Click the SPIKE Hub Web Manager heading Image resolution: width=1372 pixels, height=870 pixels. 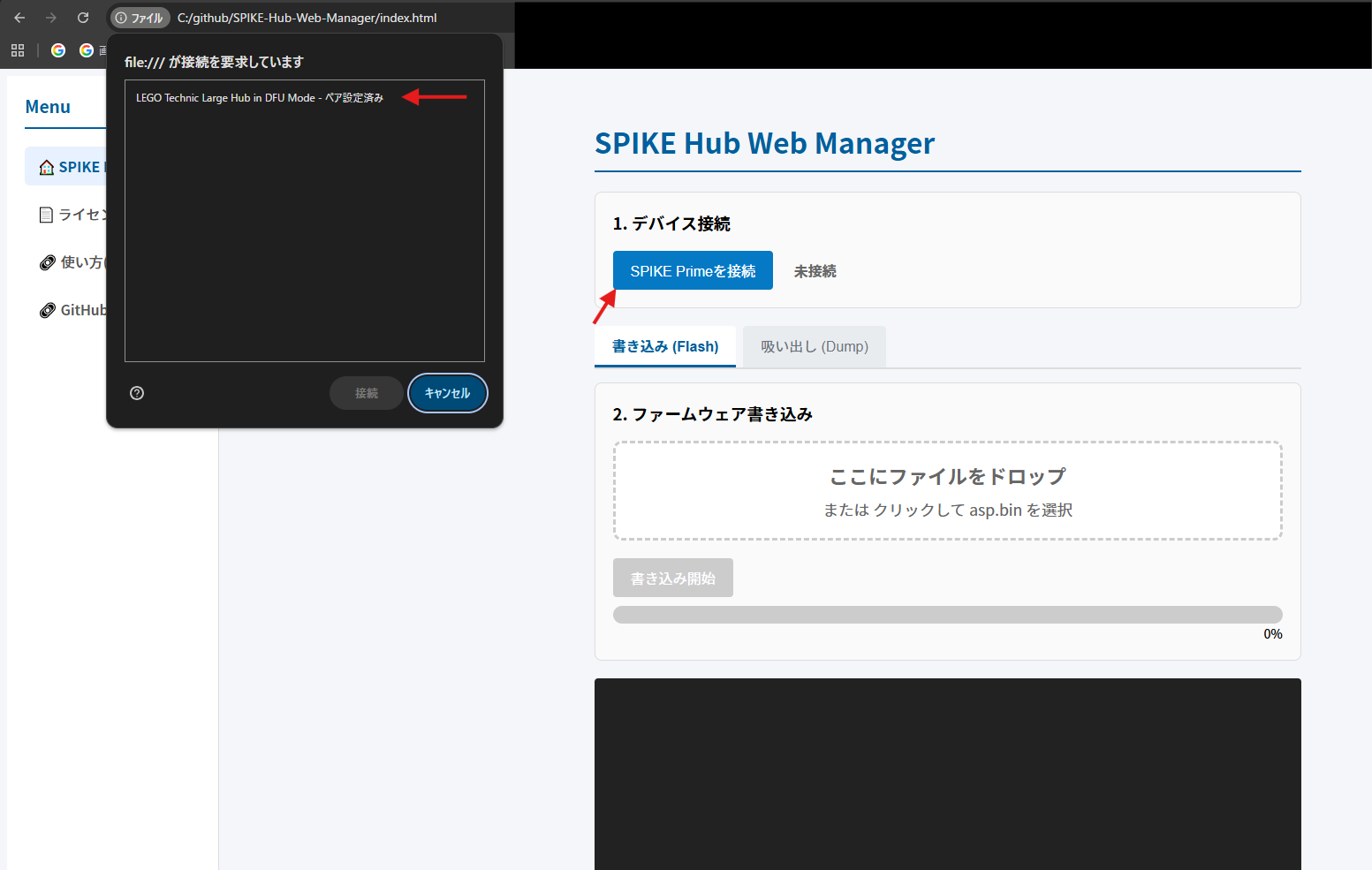pos(764,143)
